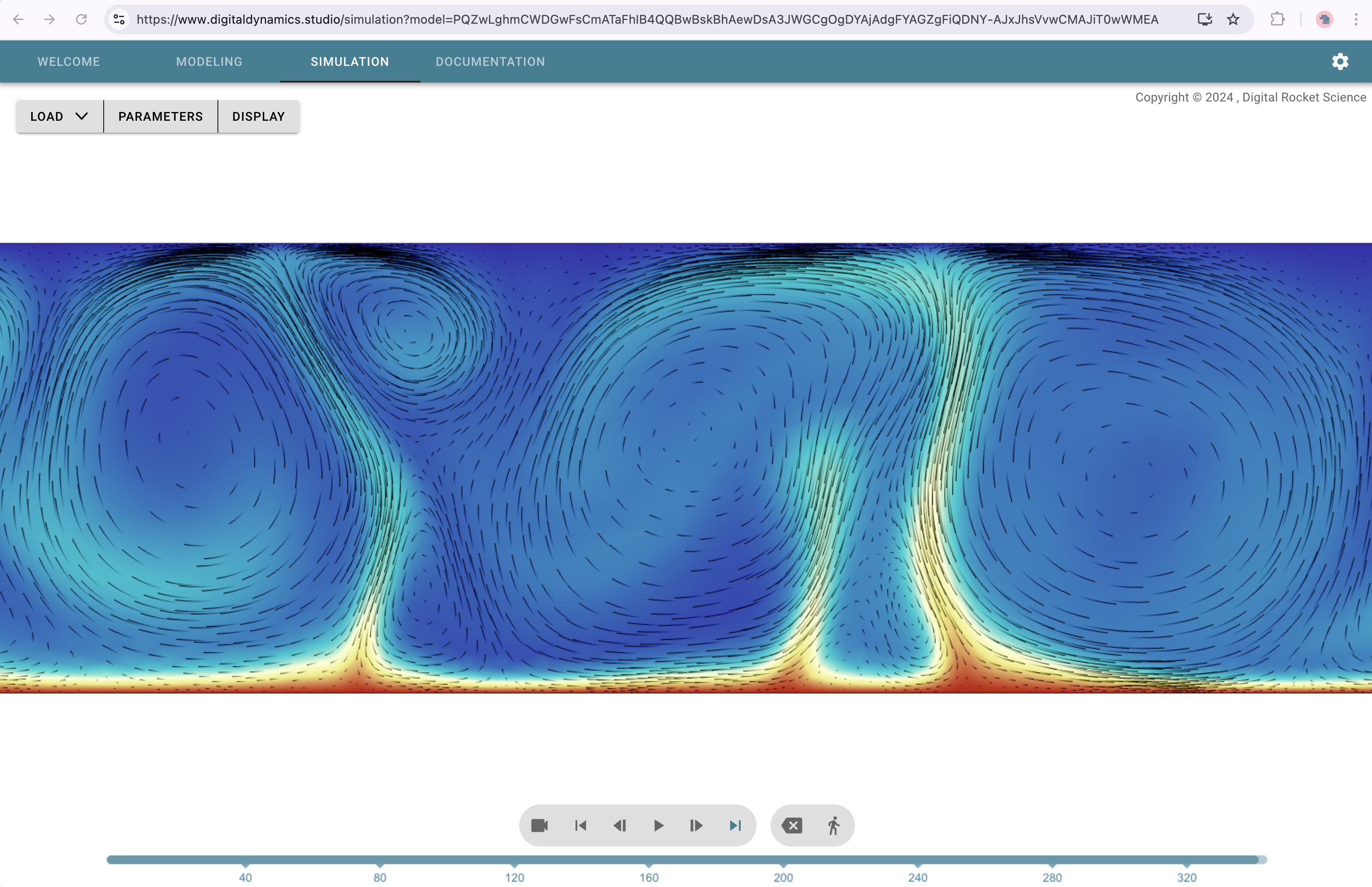Open the settings gear icon
The image size is (1372, 887).
click(x=1340, y=61)
